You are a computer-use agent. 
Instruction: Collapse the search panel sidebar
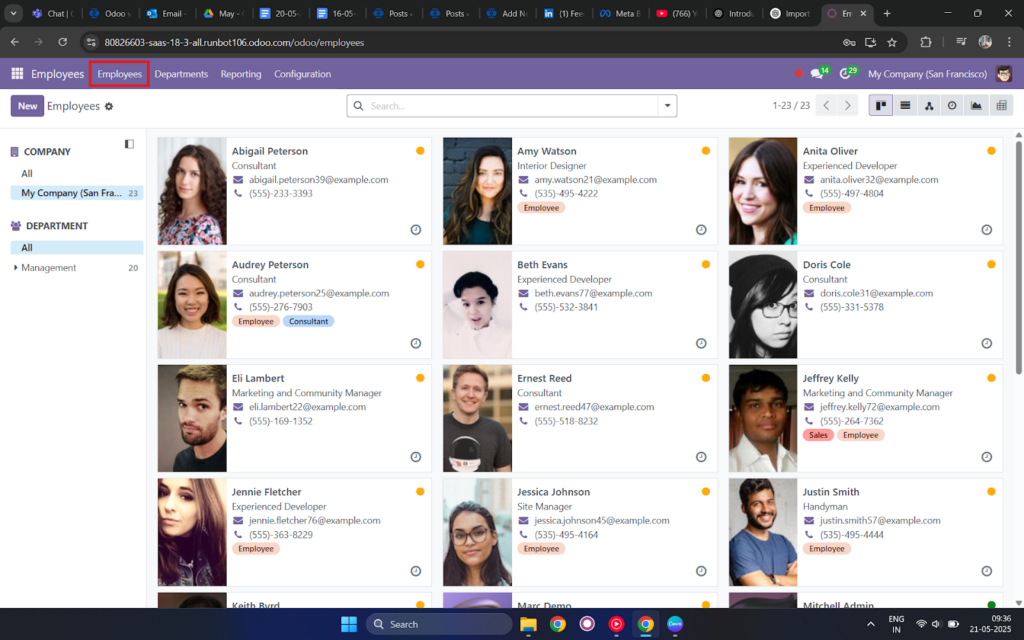(x=129, y=144)
